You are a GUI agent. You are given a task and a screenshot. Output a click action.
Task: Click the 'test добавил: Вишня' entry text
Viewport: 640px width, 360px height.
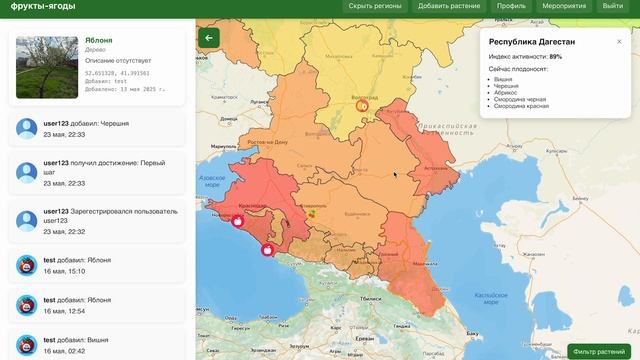point(76,340)
